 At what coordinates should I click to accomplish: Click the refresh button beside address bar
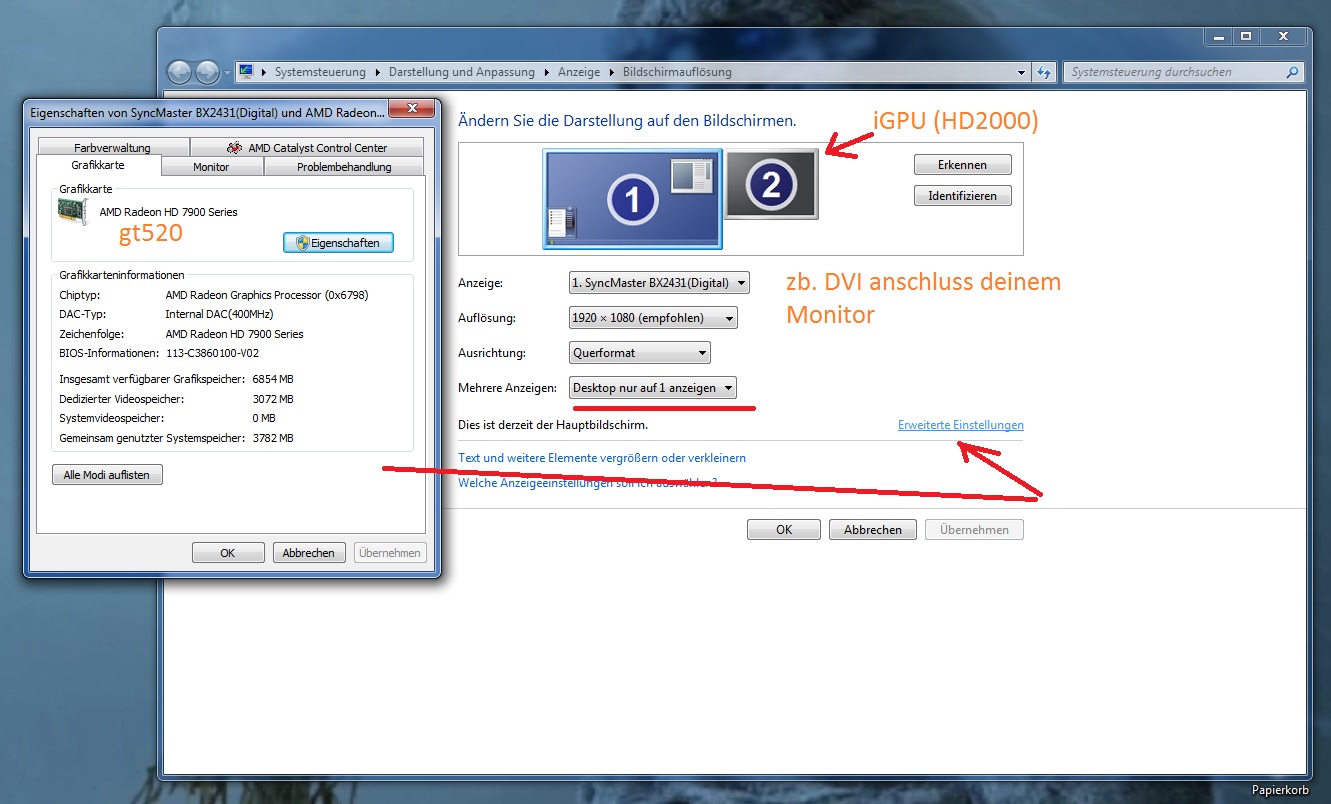(1044, 72)
